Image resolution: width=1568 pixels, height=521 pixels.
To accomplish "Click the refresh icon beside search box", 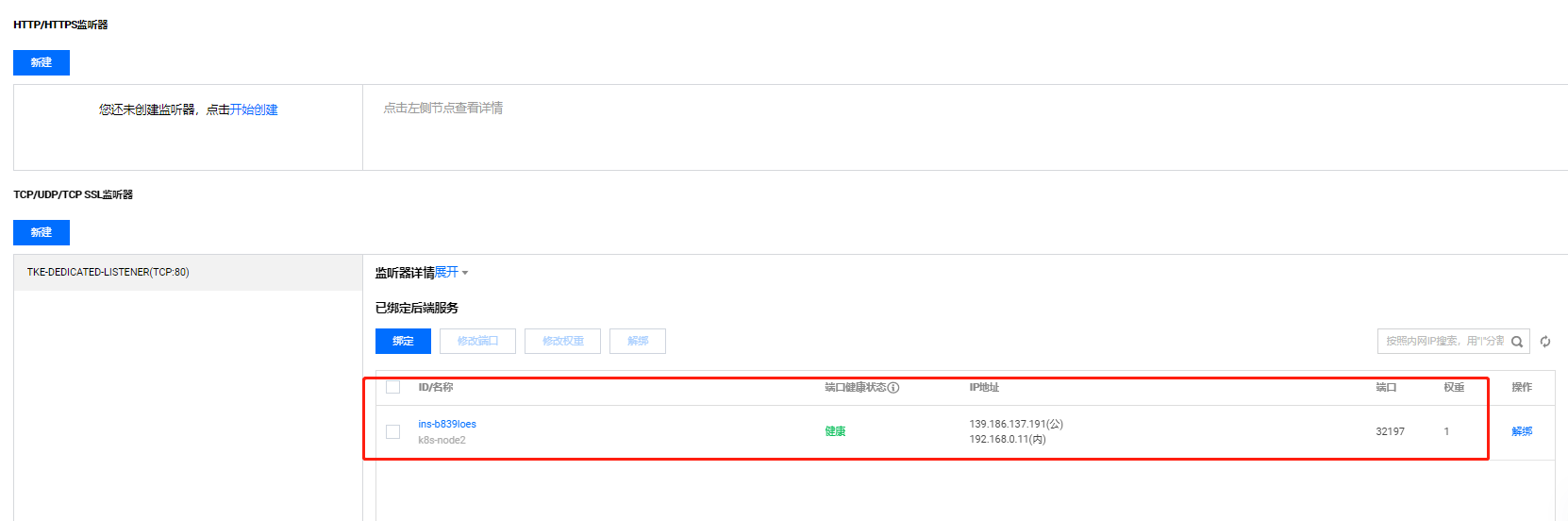I will tap(1545, 342).
